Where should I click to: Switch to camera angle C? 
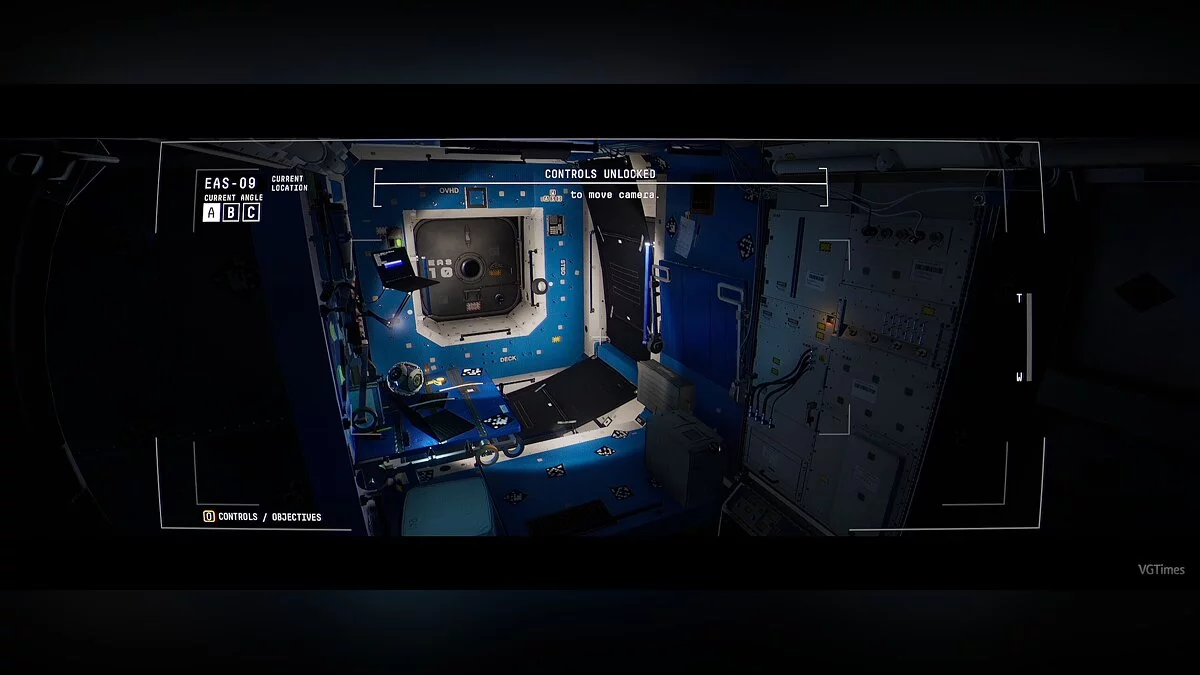251,212
